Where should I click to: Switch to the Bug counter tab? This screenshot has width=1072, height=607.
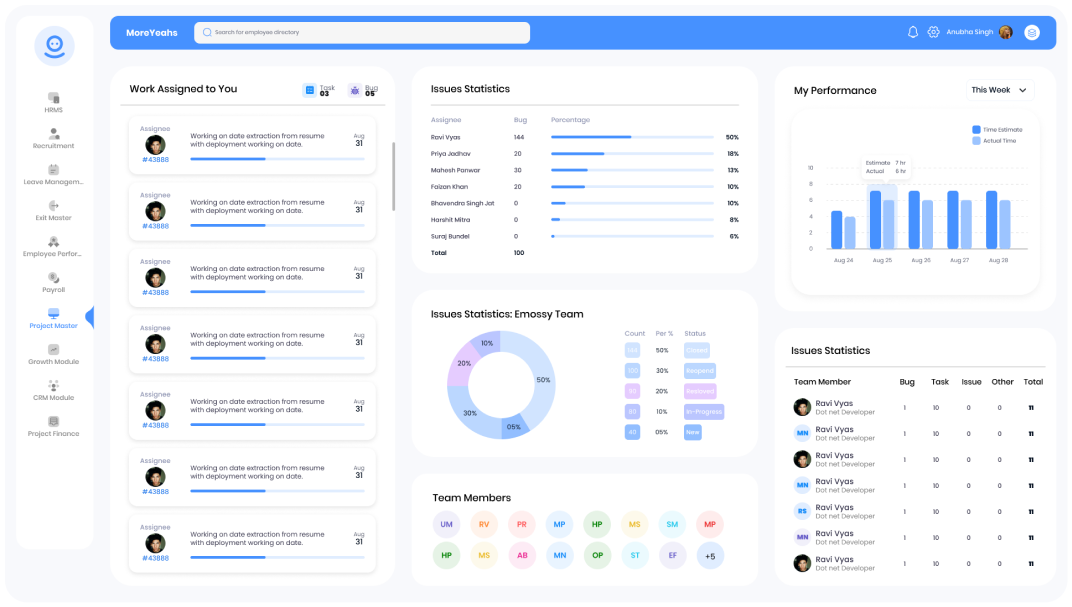(364, 89)
